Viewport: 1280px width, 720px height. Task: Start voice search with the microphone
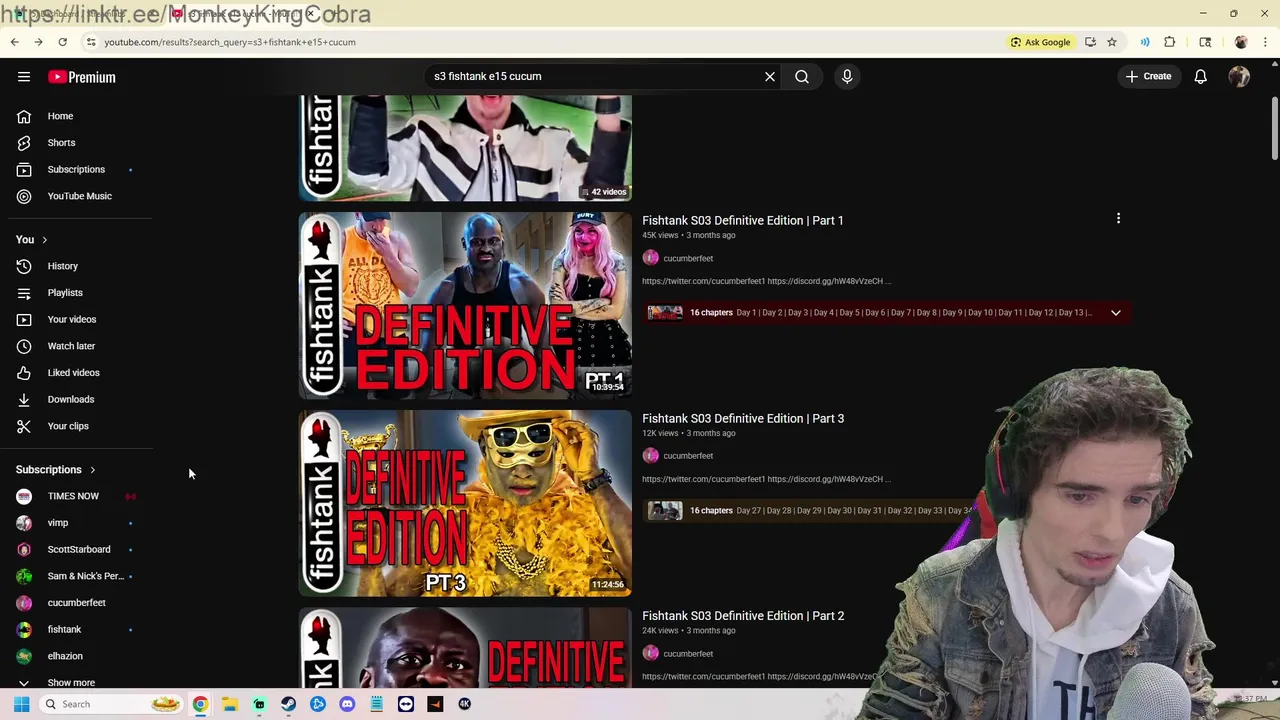pos(847,76)
